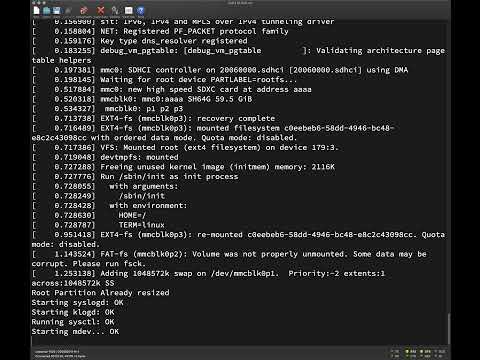Image resolution: width=480 pixels, height=360 pixels.
Task: Click the line 'Running sysctl: OK'
Action: (73, 322)
